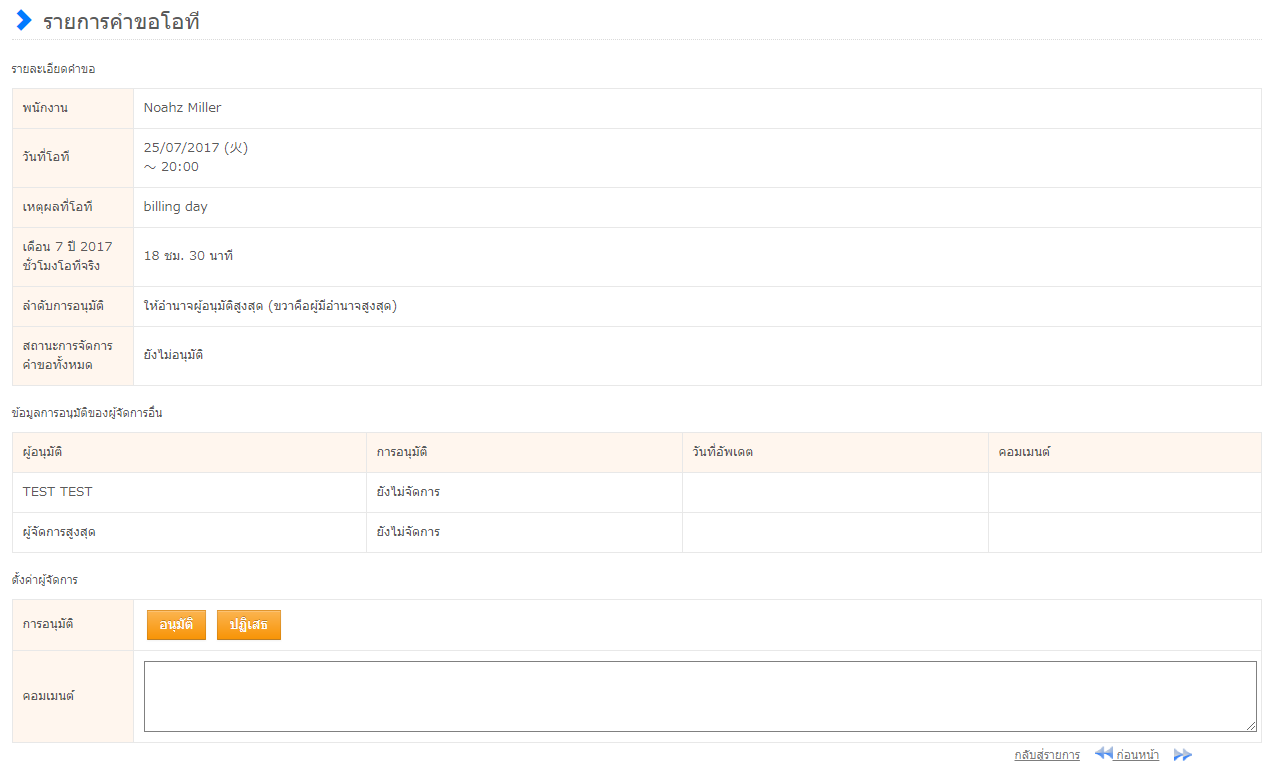Select the ผู้จัดการสูงสุด approver row

pos(59,532)
